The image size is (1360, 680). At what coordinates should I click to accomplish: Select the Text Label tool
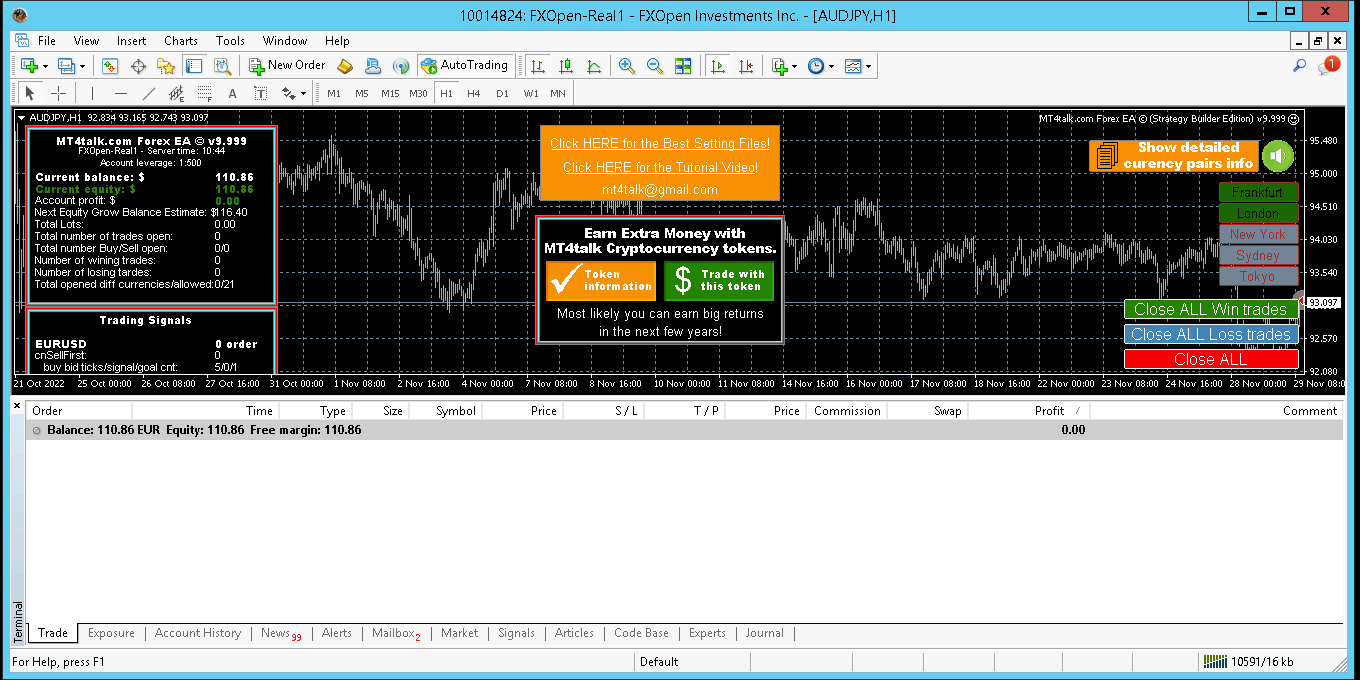click(260, 93)
